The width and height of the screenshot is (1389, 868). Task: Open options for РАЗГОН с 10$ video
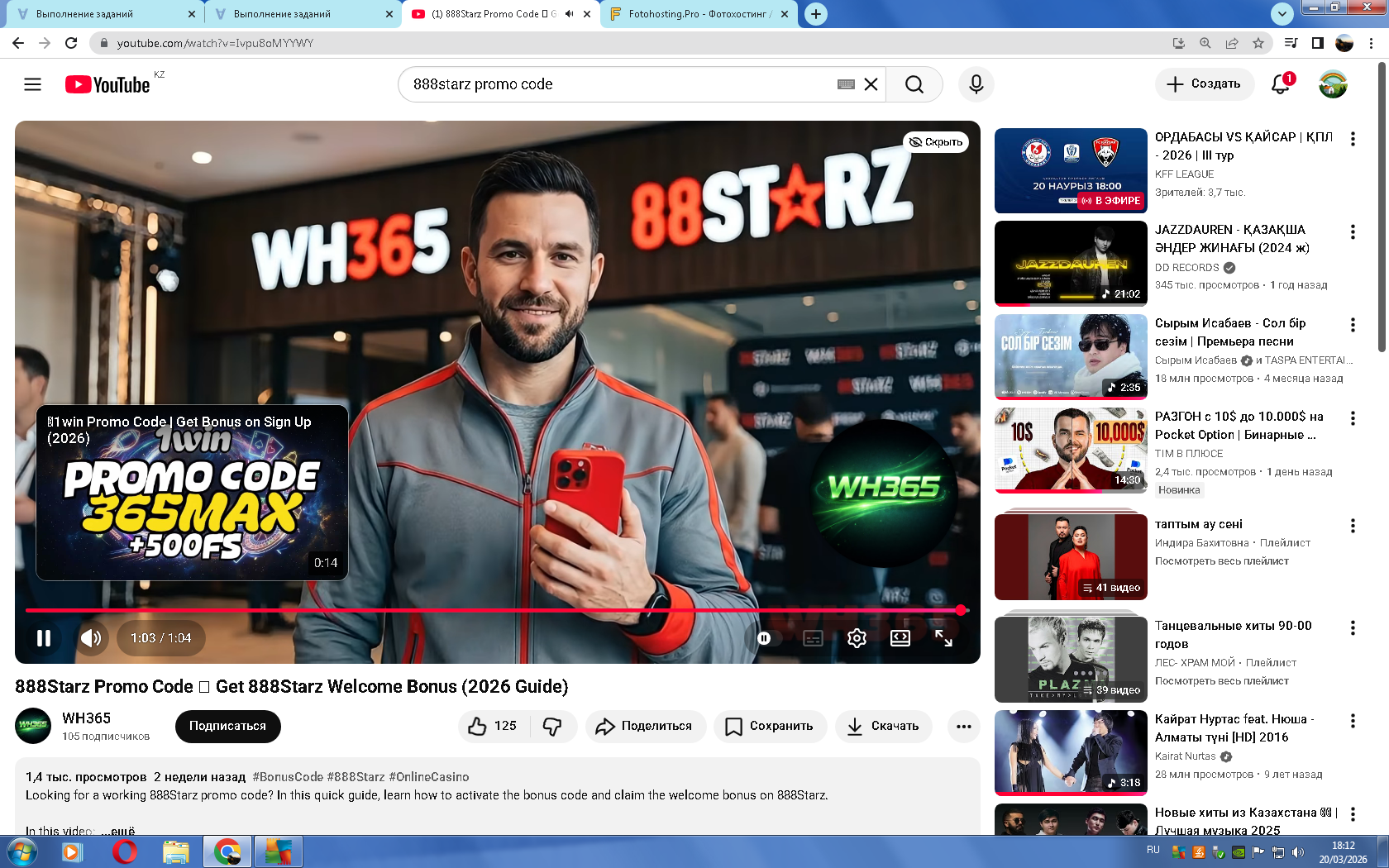pyautogui.click(x=1353, y=419)
